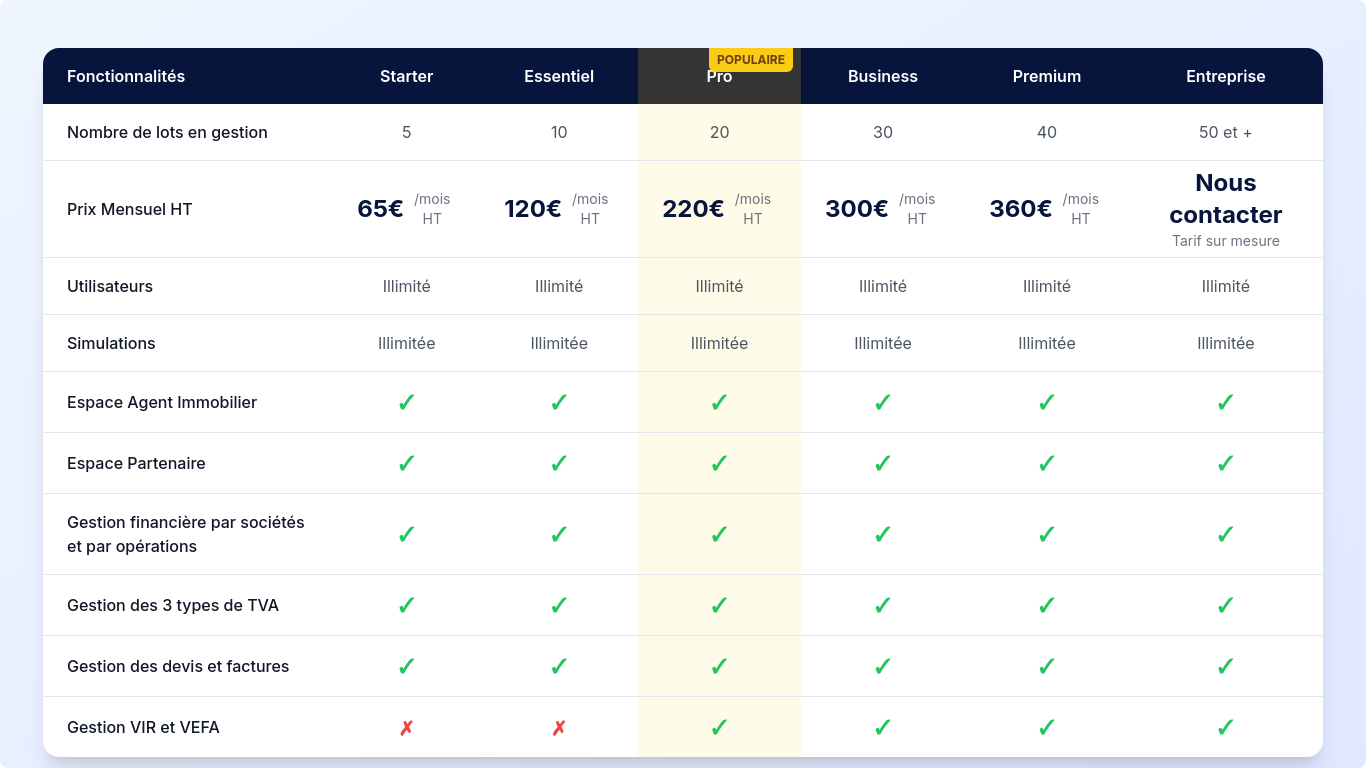Click Pro checkmark in Gestion VIR et VEFA row
Viewport: 1366px width, 768px height.
coord(719,728)
